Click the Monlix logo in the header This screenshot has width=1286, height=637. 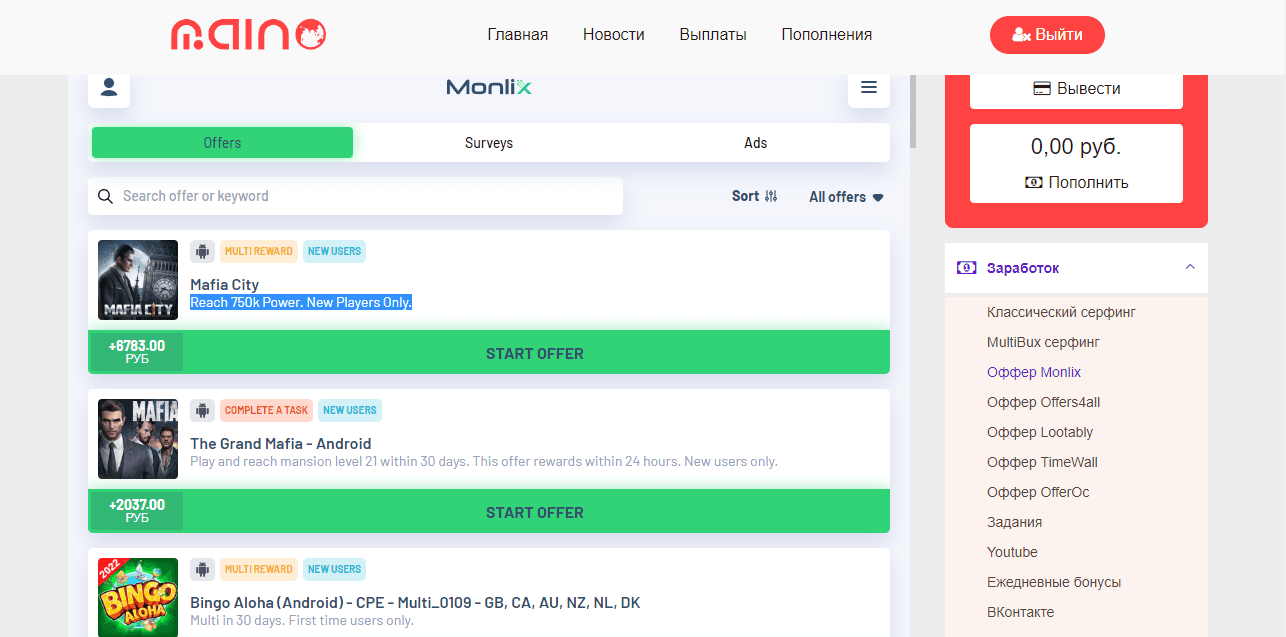[488, 88]
